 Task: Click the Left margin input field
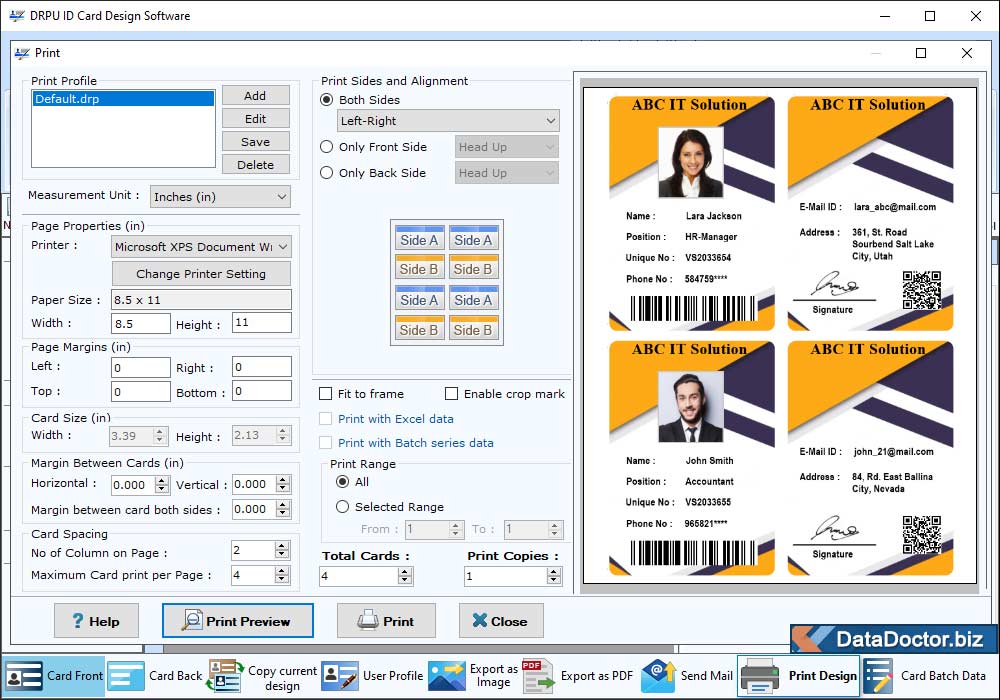pyautogui.click(x=141, y=367)
